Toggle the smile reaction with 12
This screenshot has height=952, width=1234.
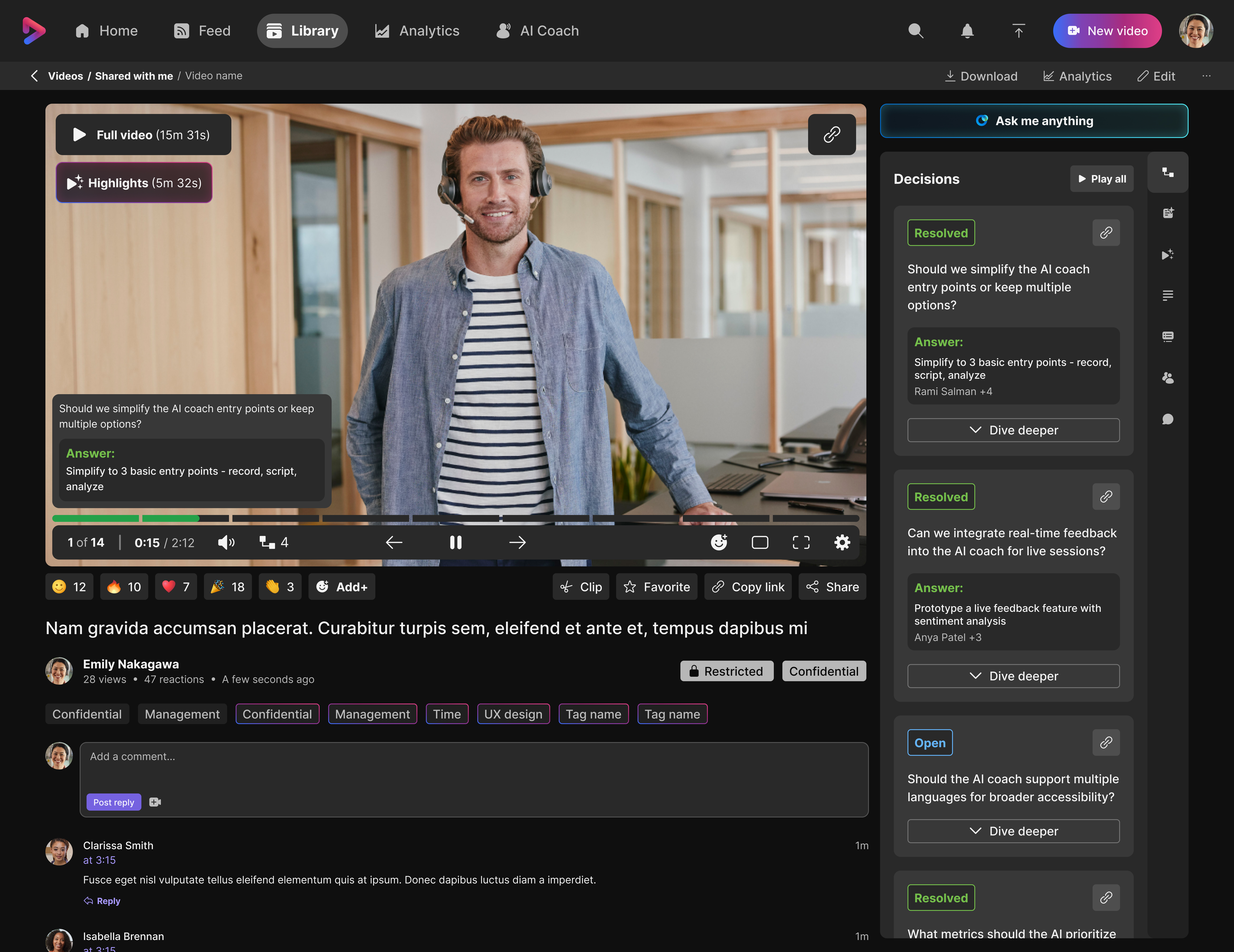pyautogui.click(x=69, y=587)
